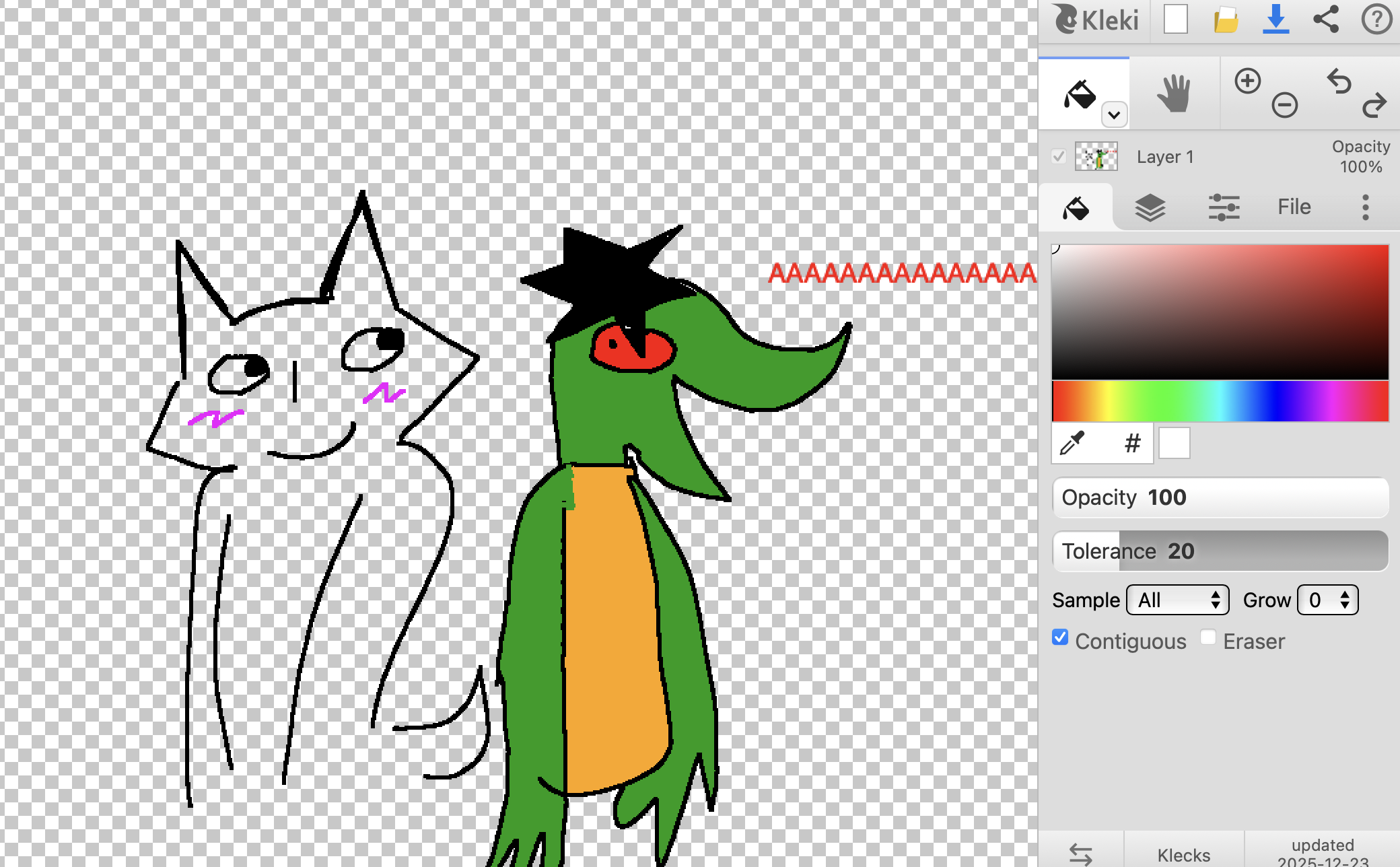Screen dimensions: 1400x867
Task: Click the zoom out icon
Action: point(1284,105)
